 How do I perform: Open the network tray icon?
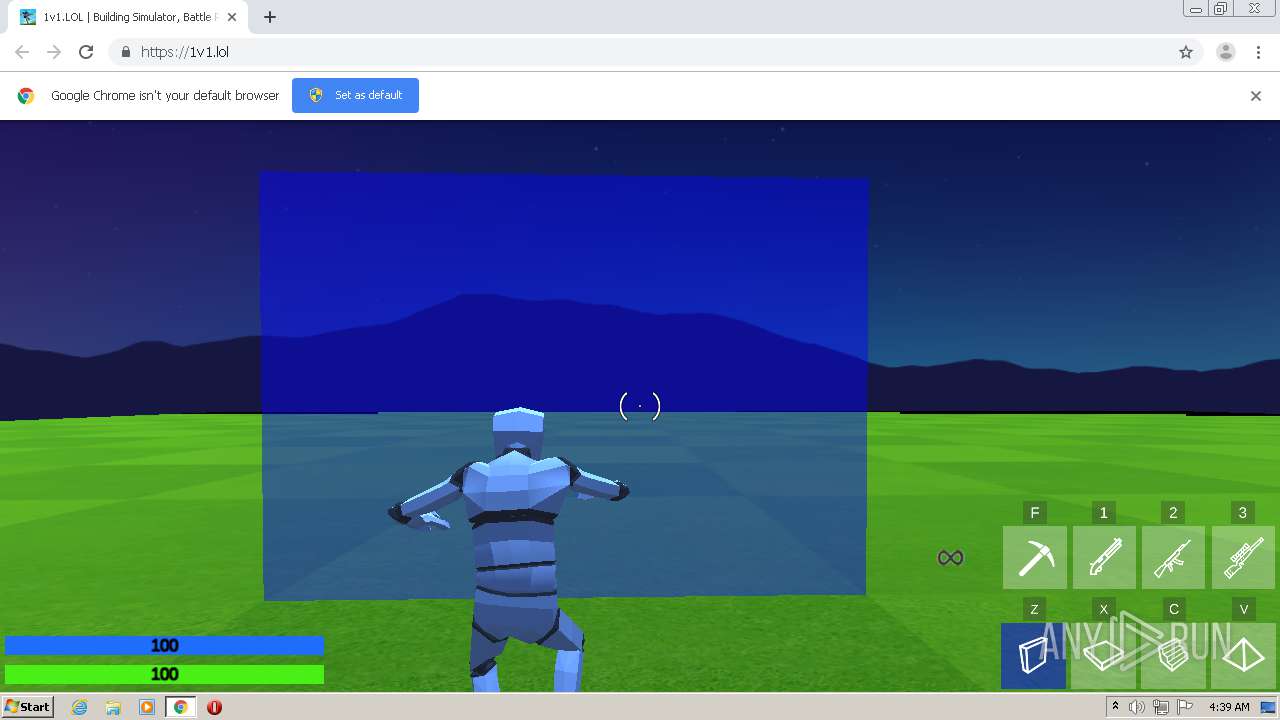point(1161,707)
